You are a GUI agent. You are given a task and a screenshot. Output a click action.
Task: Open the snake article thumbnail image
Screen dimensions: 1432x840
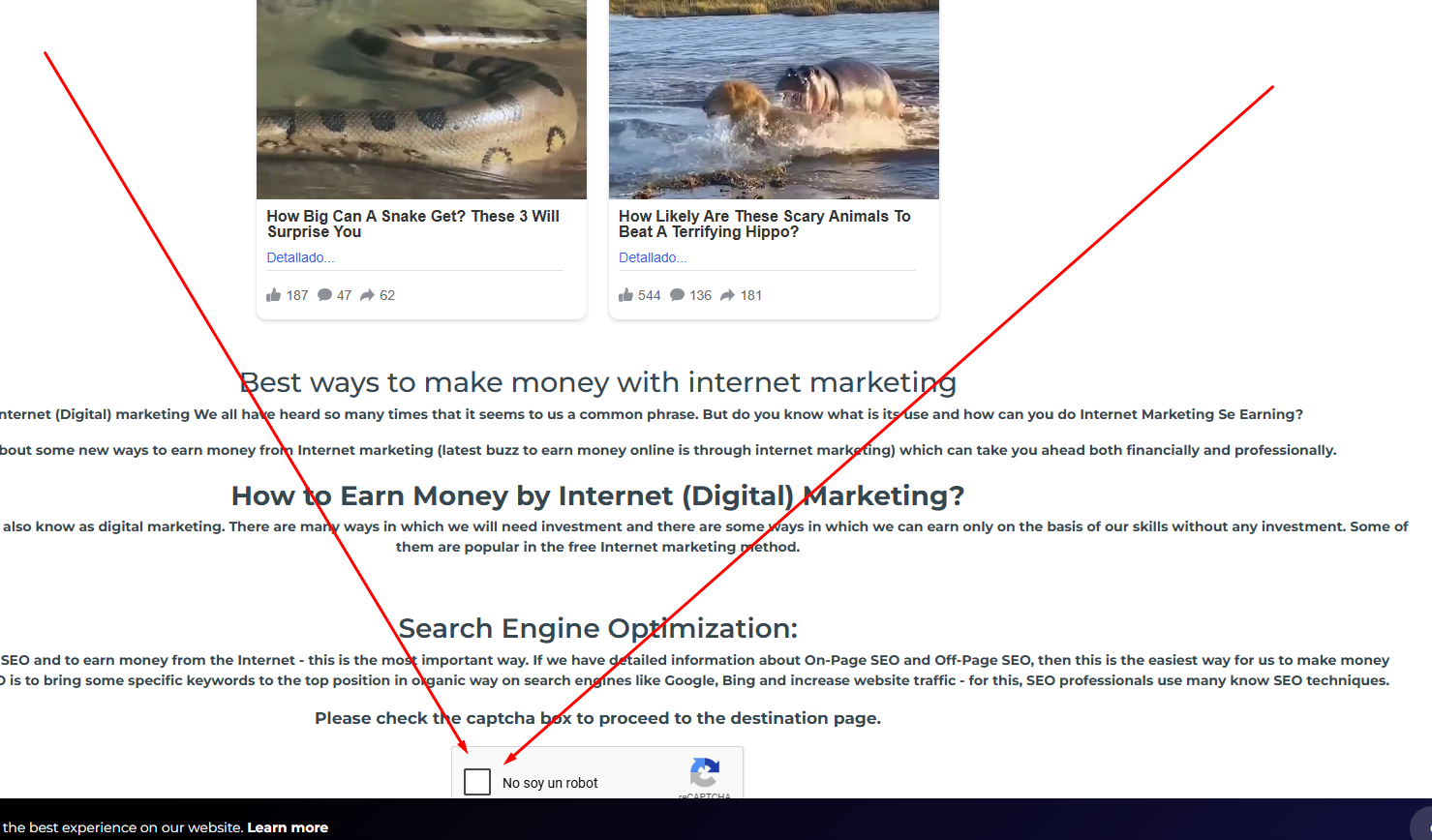pyautogui.click(x=421, y=100)
